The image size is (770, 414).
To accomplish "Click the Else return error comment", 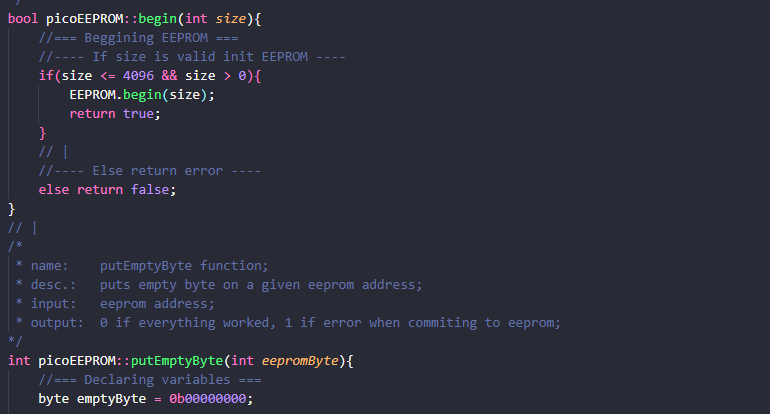I will (x=150, y=171).
